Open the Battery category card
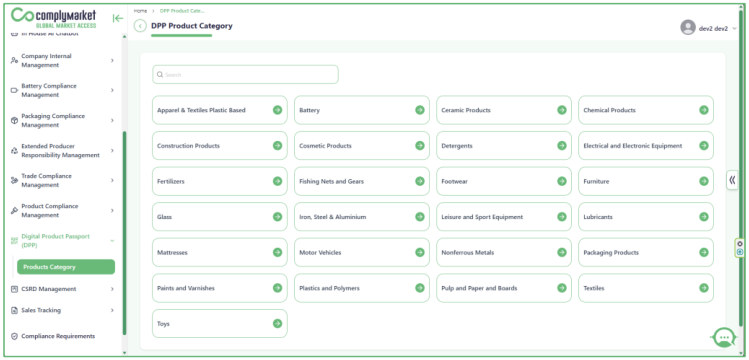This screenshot has width=749, height=360. pyautogui.click(x=362, y=110)
